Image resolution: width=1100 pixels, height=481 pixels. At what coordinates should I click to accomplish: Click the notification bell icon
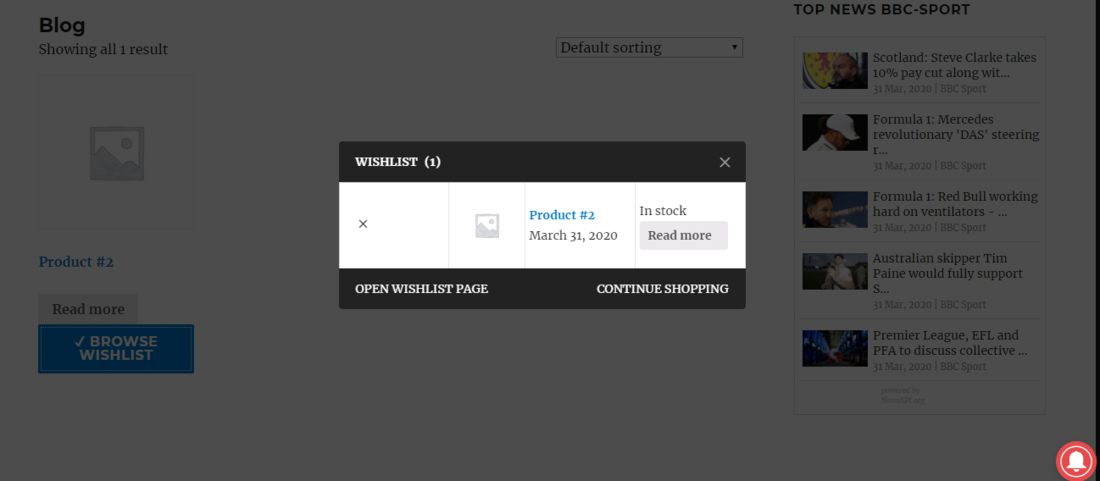pos(1076,460)
